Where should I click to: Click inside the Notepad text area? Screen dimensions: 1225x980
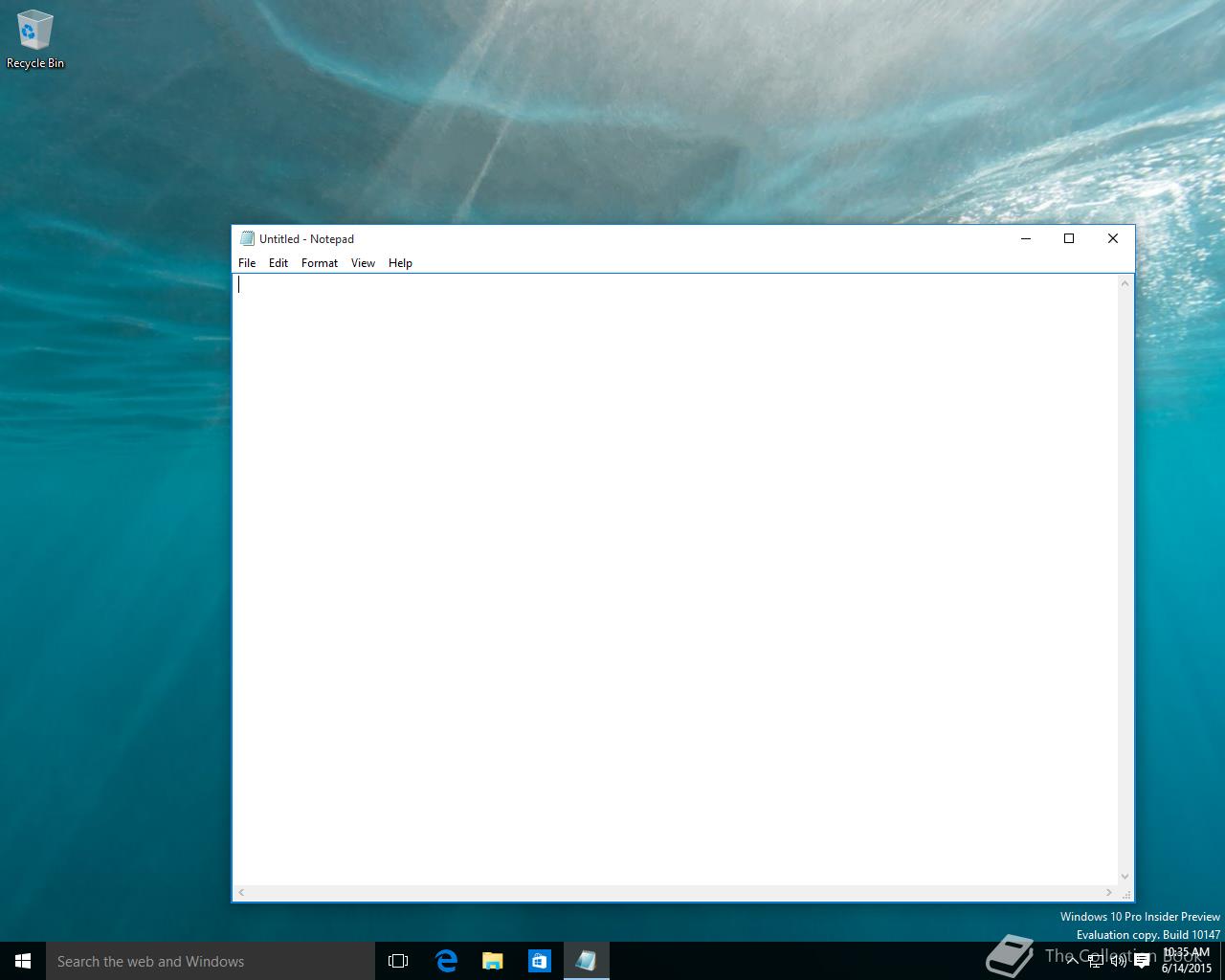click(676, 579)
